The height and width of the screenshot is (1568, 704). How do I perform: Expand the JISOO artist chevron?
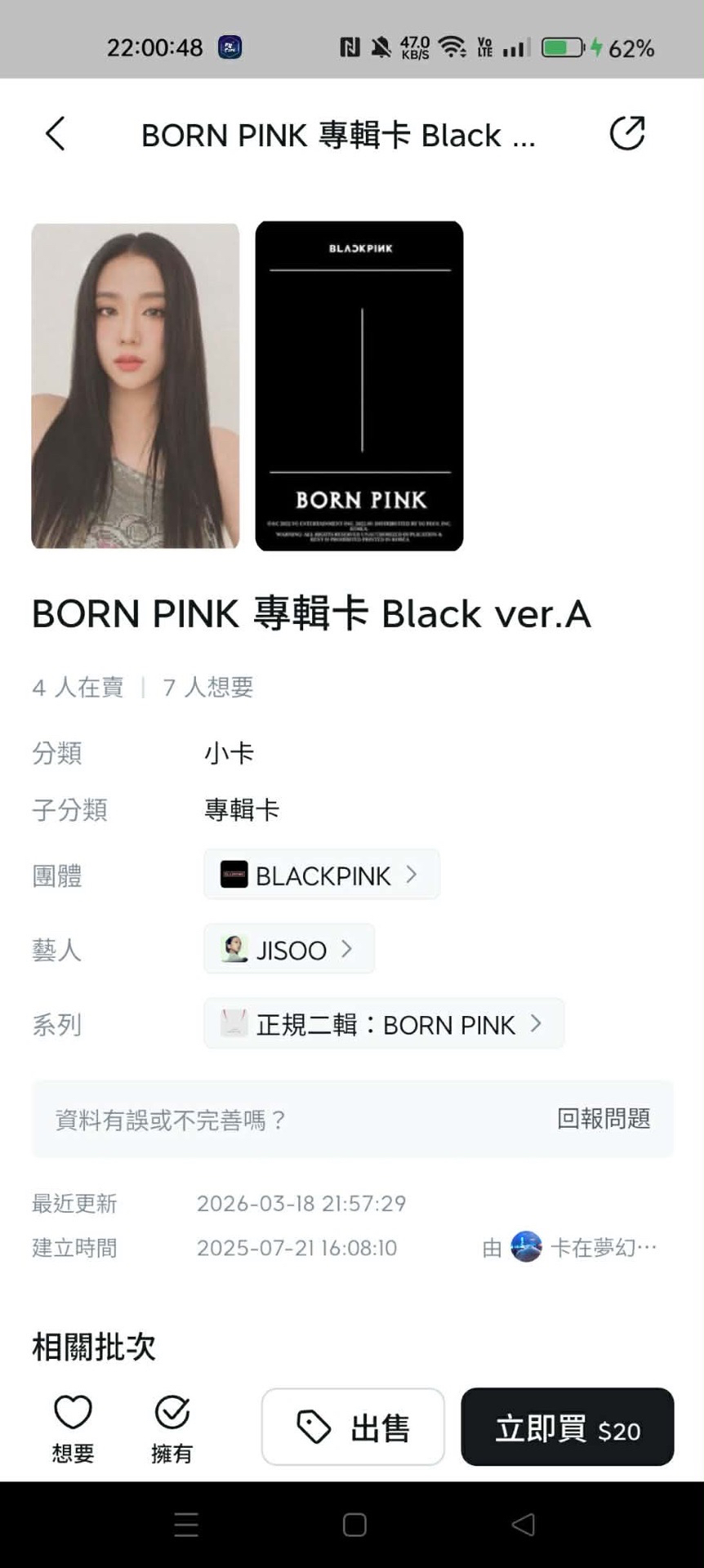tap(346, 949)
